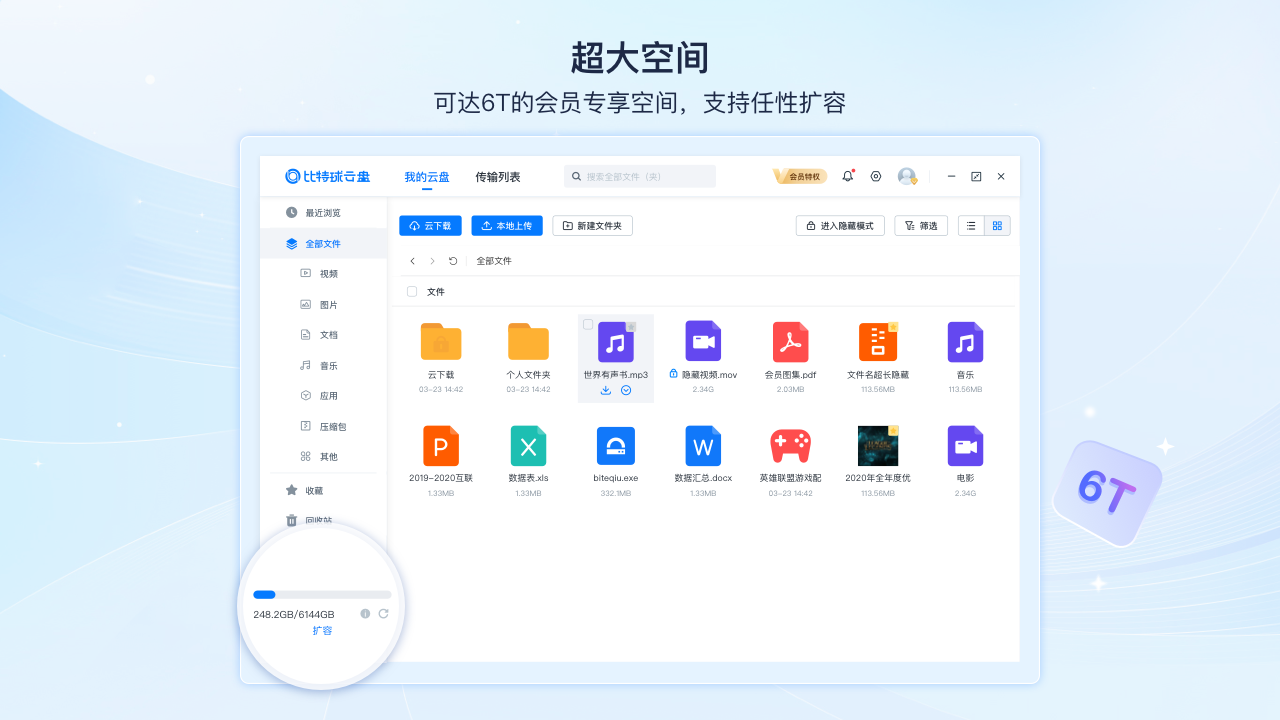Open the notification bell

click(x=847, y=176)
